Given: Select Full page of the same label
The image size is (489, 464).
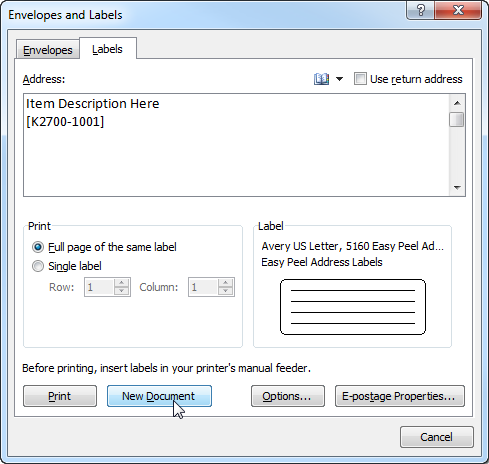Looking at the screenshot, I should click(38, 247).
